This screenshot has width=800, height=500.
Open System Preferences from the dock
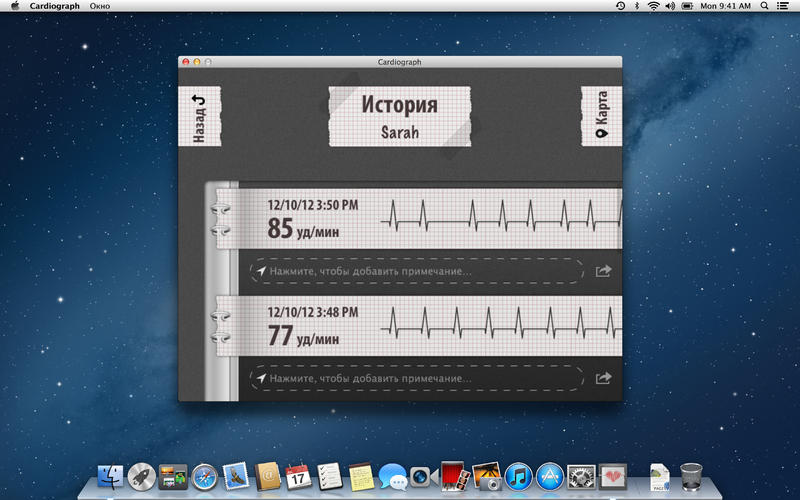[581, 477]
